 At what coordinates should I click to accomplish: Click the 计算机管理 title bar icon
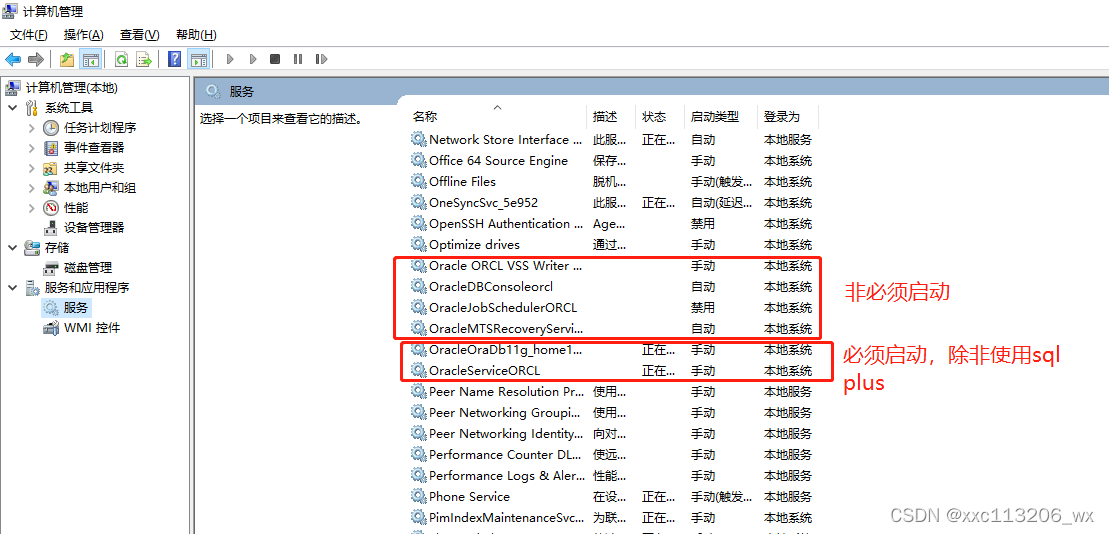(x=10, y=11)
